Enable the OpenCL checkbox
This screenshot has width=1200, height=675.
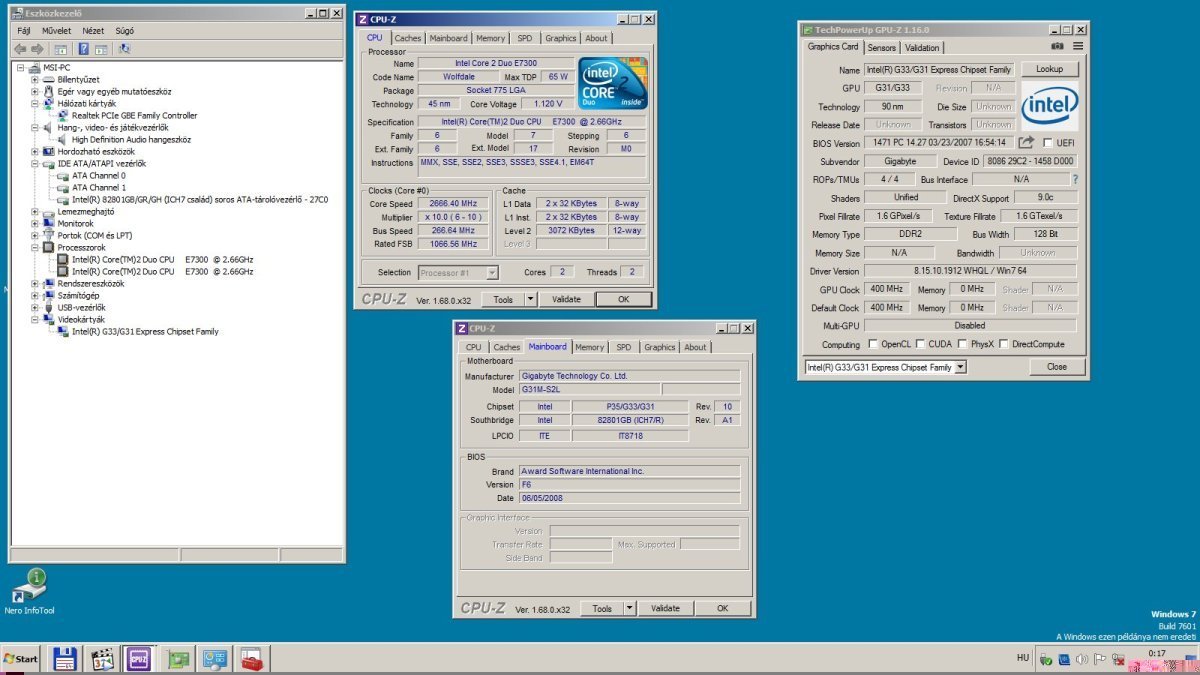tap(872, 344)
